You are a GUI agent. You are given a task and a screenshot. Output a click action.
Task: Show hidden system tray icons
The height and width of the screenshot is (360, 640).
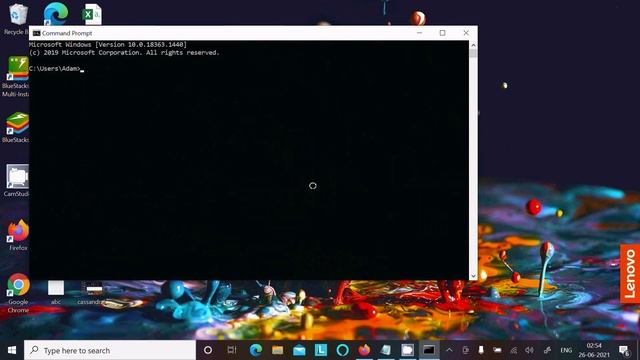coord(449,350)
